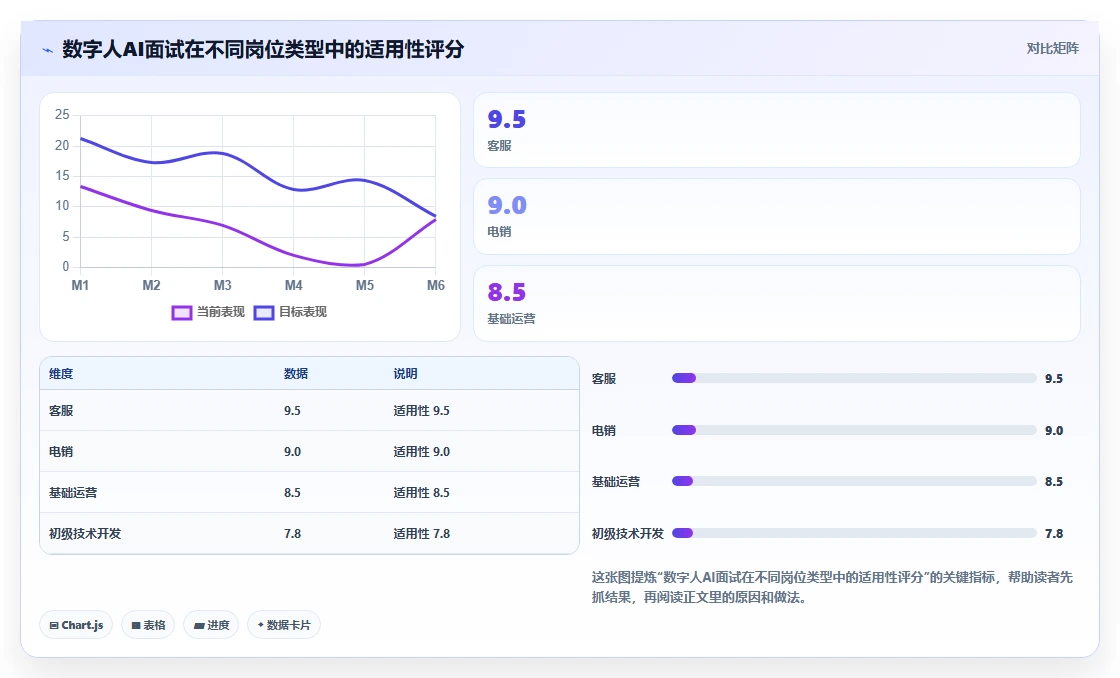1120x678 pixels.
Task: Click the 初级技术开发 progress bar
Action: point(854,533)
